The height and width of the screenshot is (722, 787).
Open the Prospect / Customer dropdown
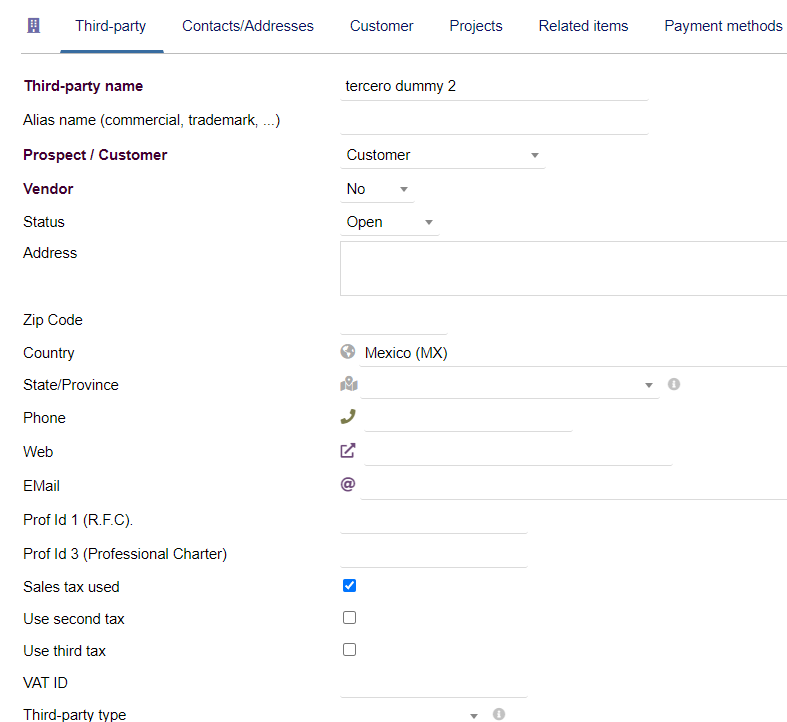(443, 155)
